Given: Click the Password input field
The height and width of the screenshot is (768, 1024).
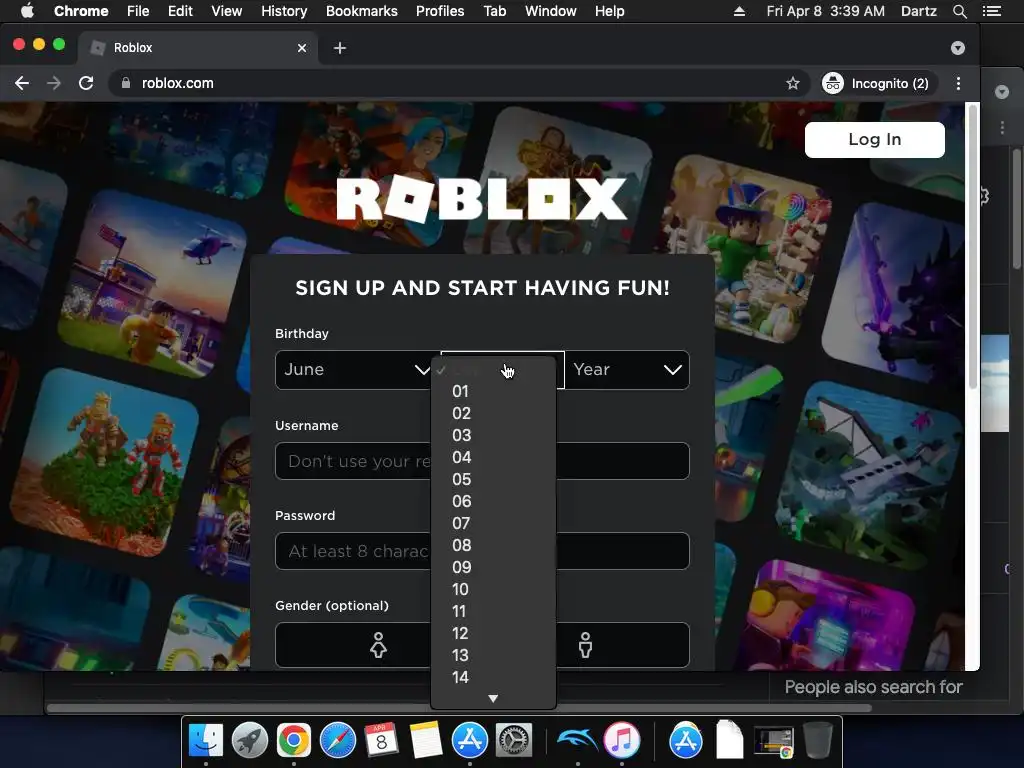Looking at the screenshot, I should pyautogui.click(x=482, y=551).
